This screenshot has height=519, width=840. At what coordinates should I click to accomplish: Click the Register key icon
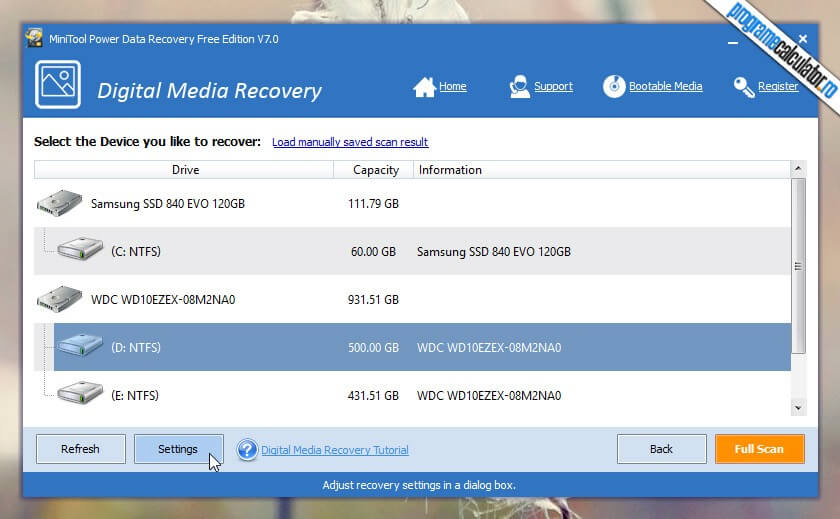744,87
